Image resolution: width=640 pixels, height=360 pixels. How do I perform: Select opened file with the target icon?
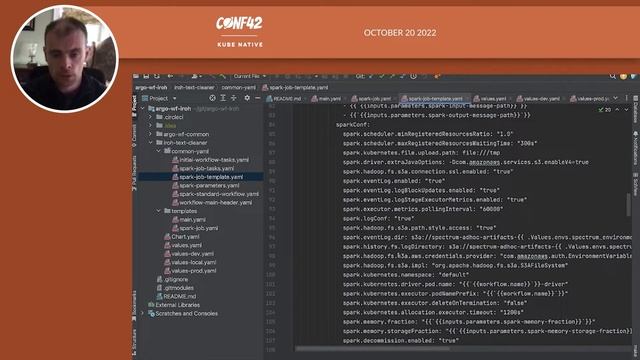pyautogui.click(x=212, y=98)
